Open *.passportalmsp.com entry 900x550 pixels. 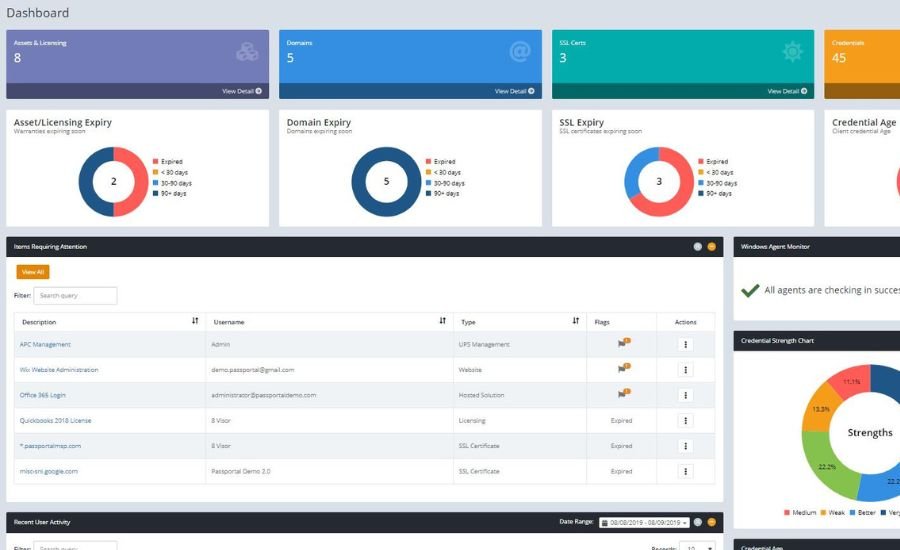[x=51, y=446]
